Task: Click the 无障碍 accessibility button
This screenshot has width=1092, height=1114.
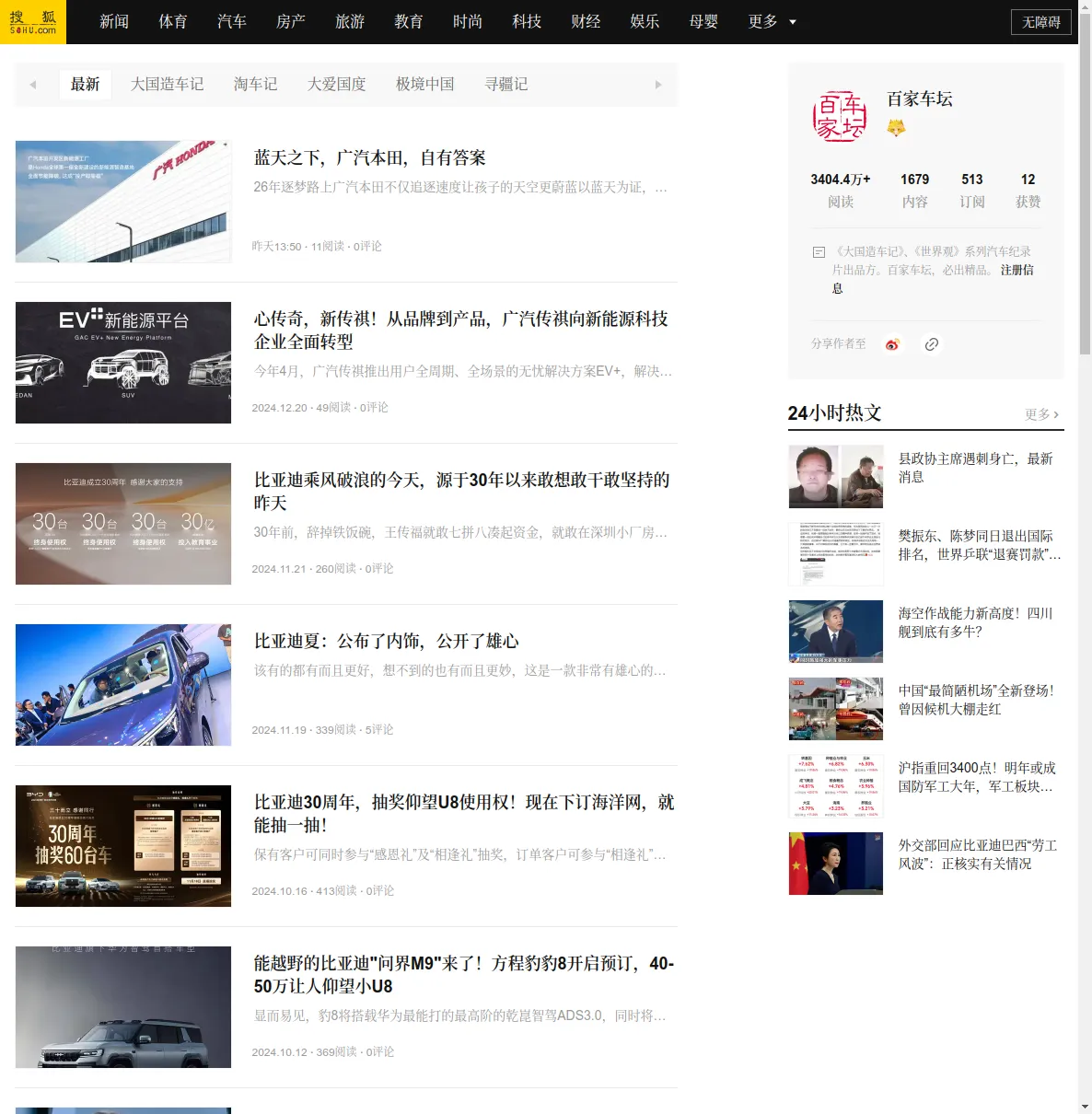Action: coord(1041,22)
